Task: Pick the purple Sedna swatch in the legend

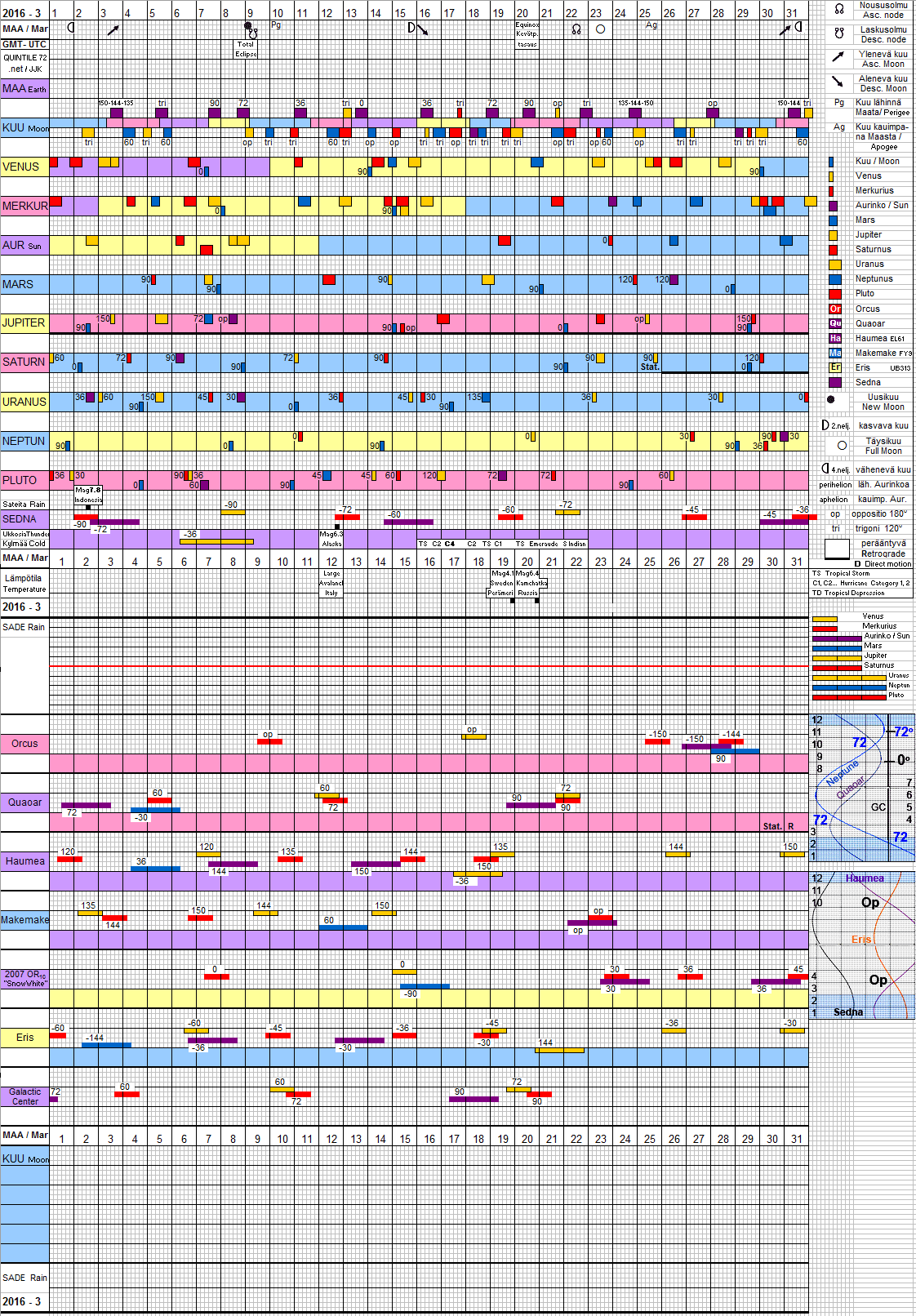Action: click(834, 382)
